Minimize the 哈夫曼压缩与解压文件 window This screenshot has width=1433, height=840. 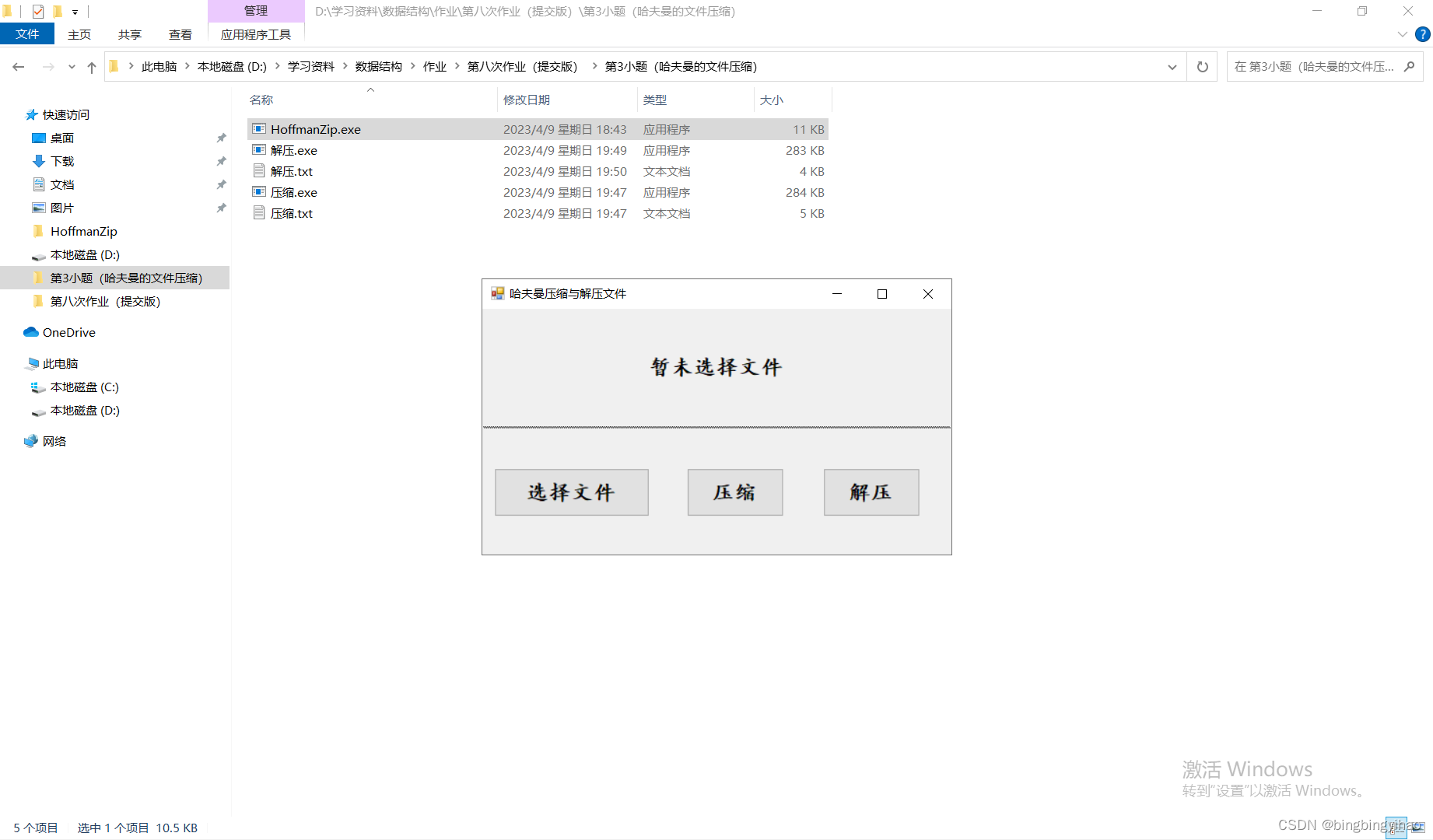click(837, 294)
